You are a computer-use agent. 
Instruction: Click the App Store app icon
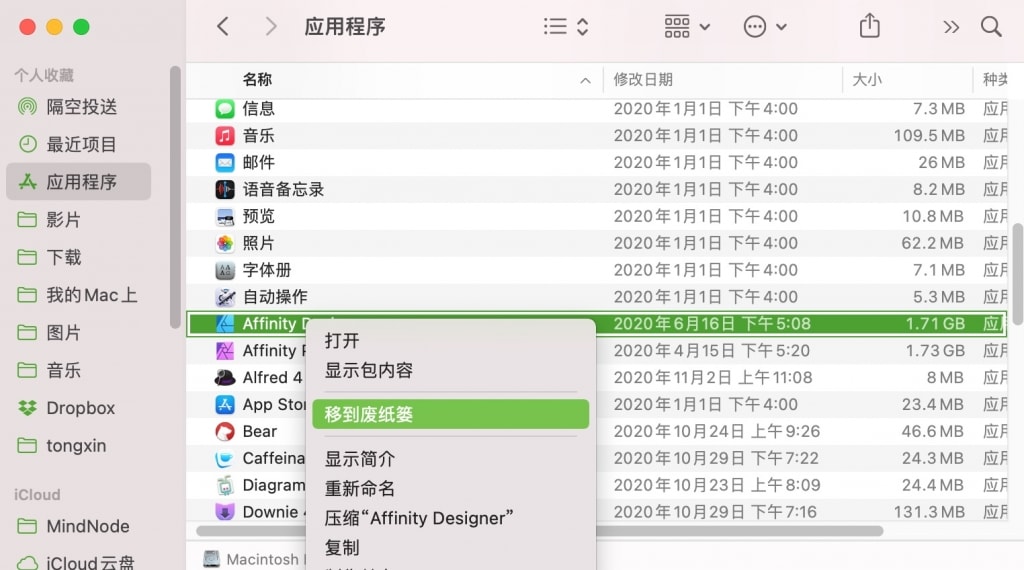225,405
